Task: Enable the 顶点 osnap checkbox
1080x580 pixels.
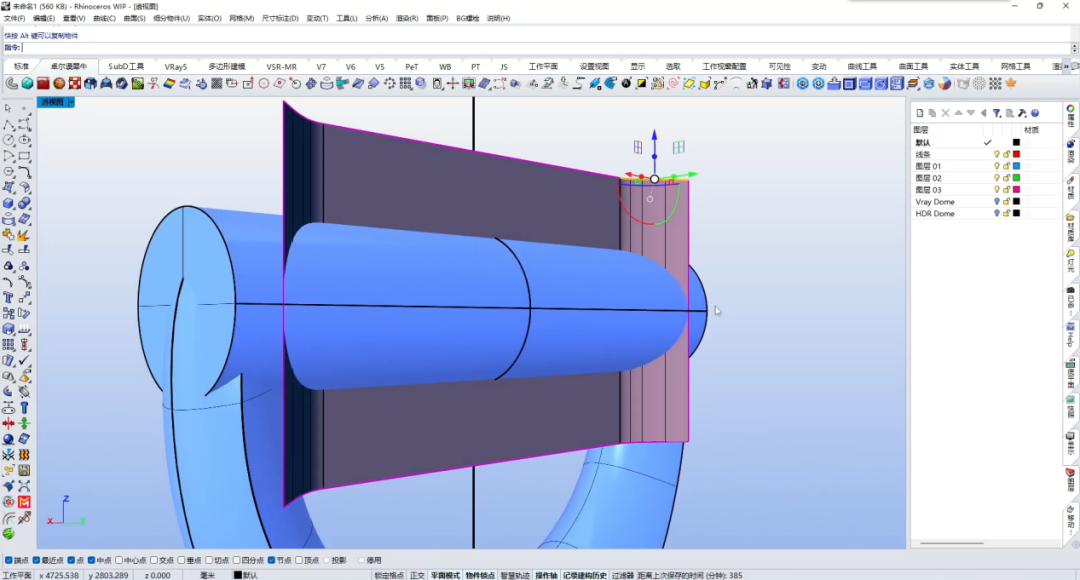Action: pyautogui.click(x=299, y=561)
